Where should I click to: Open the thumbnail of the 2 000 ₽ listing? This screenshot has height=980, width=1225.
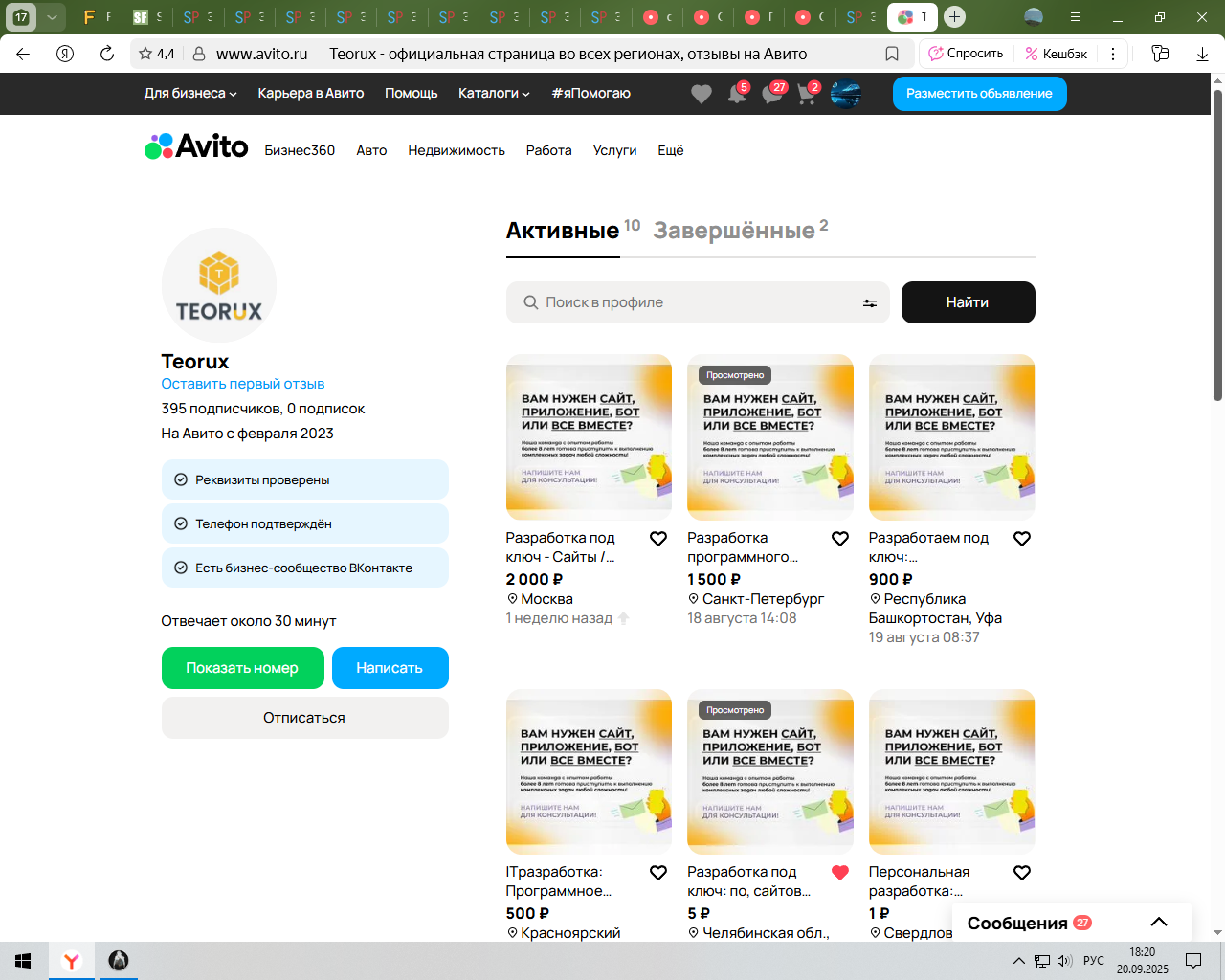589,437
